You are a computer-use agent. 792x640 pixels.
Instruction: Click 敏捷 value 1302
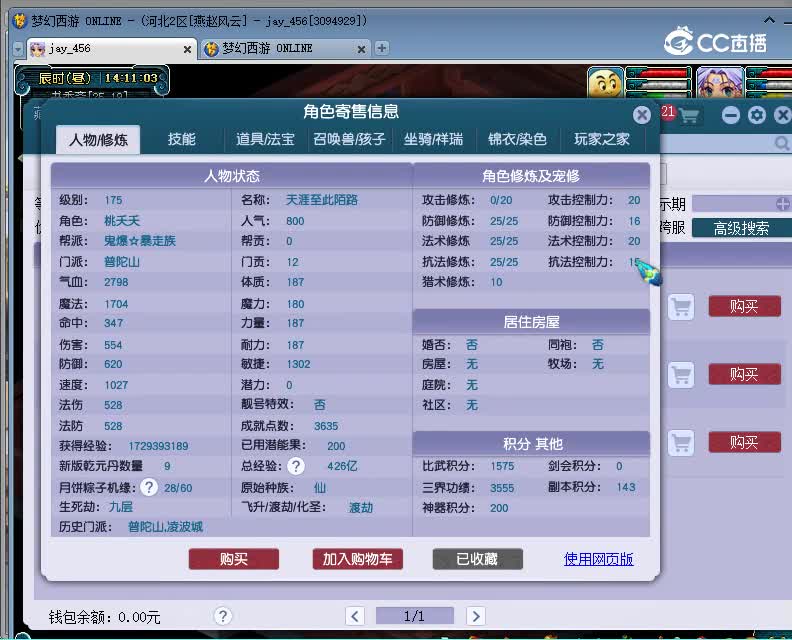299,364
